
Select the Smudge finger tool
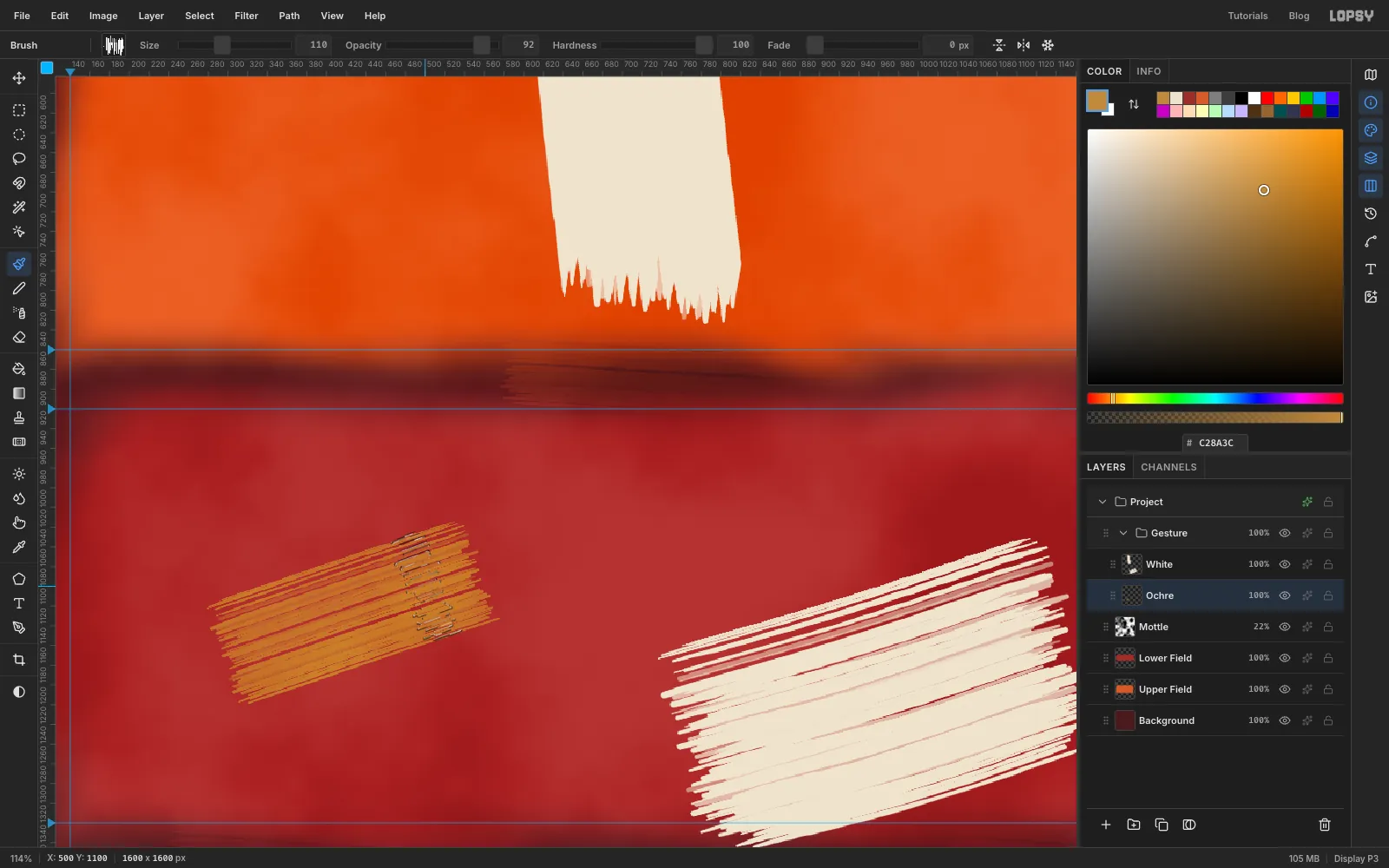coord(19,523)
